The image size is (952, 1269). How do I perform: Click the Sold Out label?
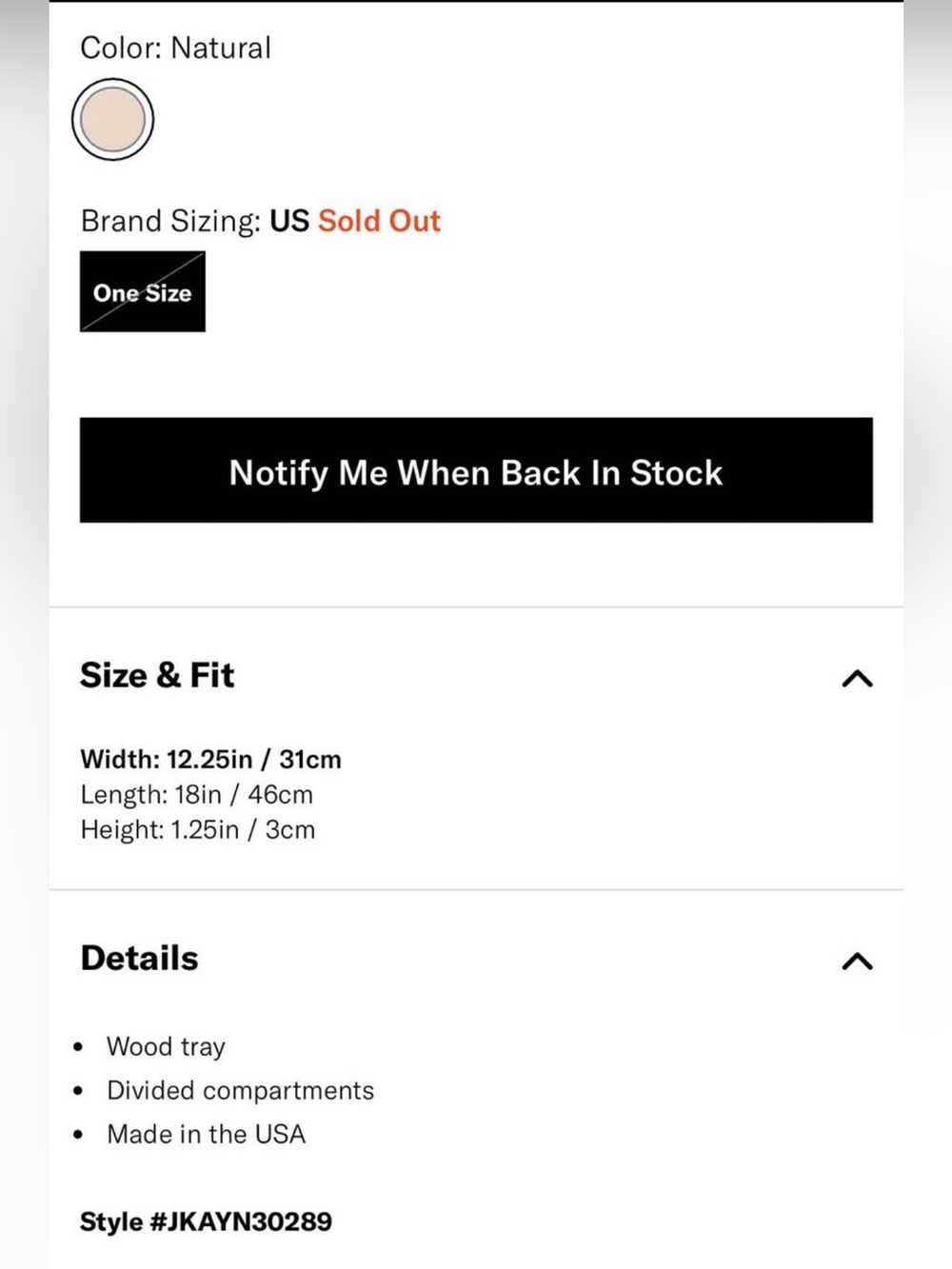click(379, 221)
